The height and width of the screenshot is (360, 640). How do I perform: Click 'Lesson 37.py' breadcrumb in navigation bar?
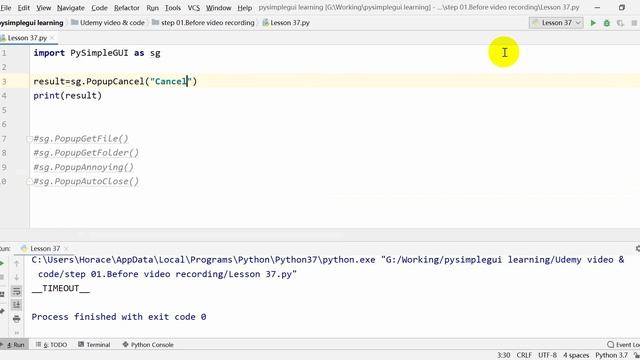tap(286, 23)
